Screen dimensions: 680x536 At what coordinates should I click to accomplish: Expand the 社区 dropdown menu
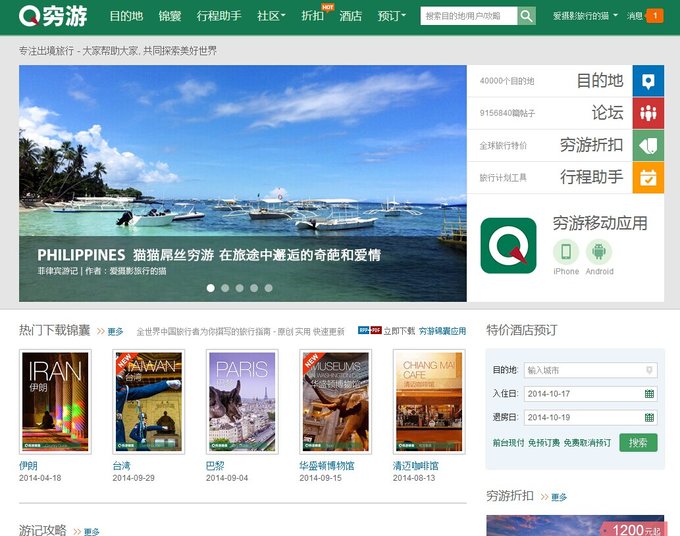pyautogui.click(x=271, y=16)
